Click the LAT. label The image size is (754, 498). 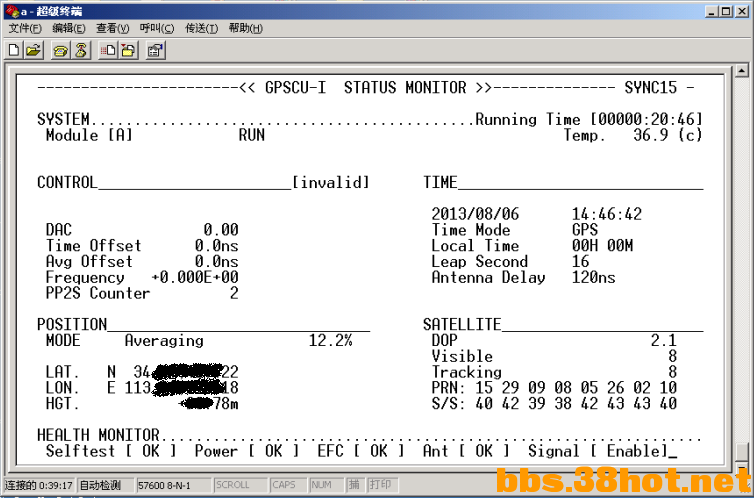pos(63,372)
